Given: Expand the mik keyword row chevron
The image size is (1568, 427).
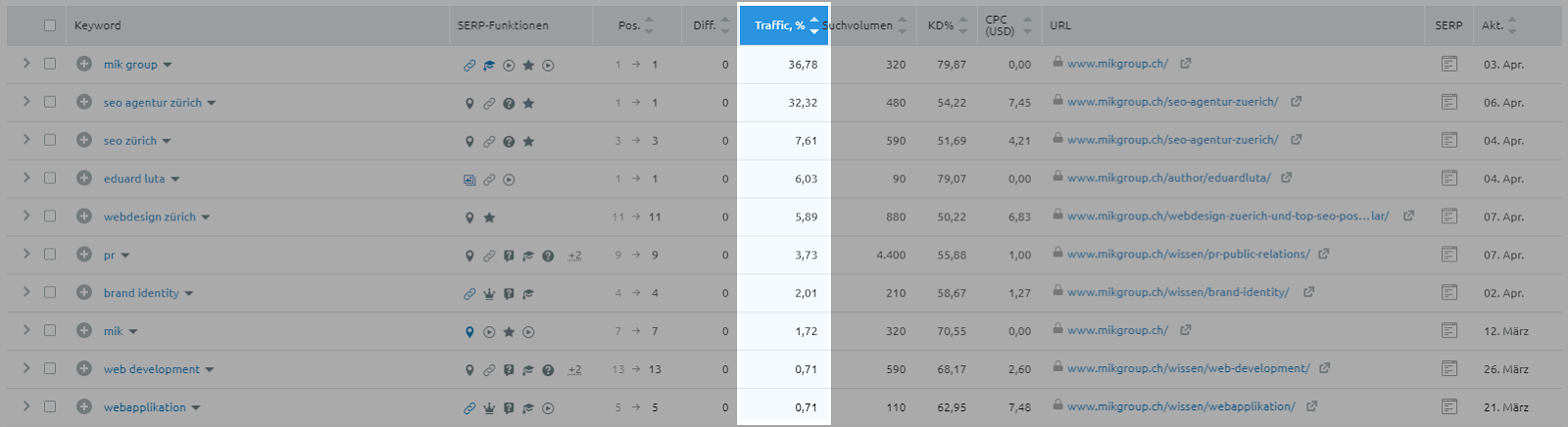Looking at the screenshot, I should pyautogui.click(x=26, y=331).
